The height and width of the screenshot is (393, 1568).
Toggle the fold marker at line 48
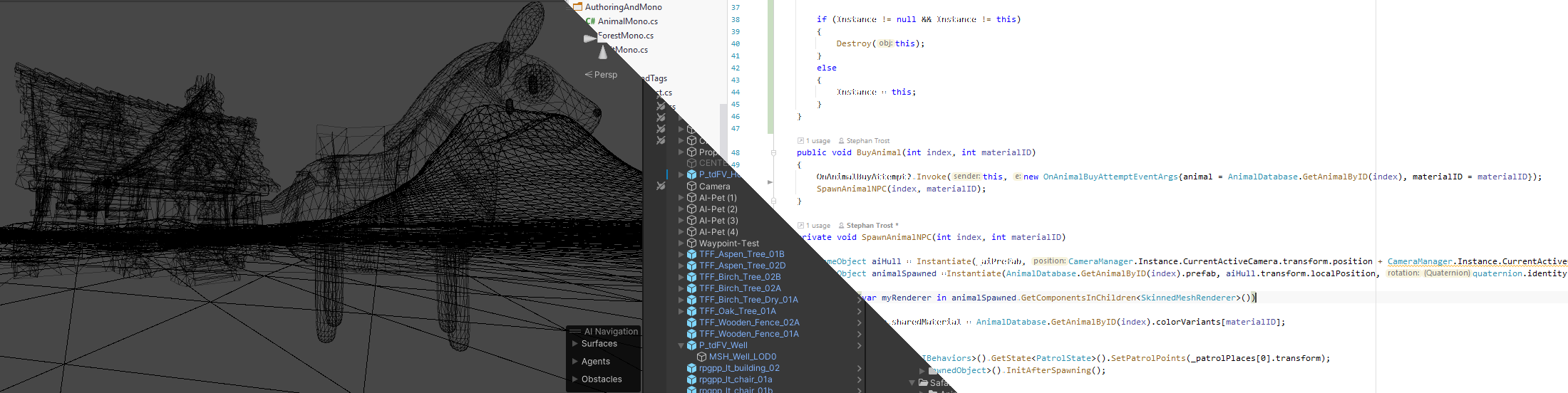click(773, 152)
